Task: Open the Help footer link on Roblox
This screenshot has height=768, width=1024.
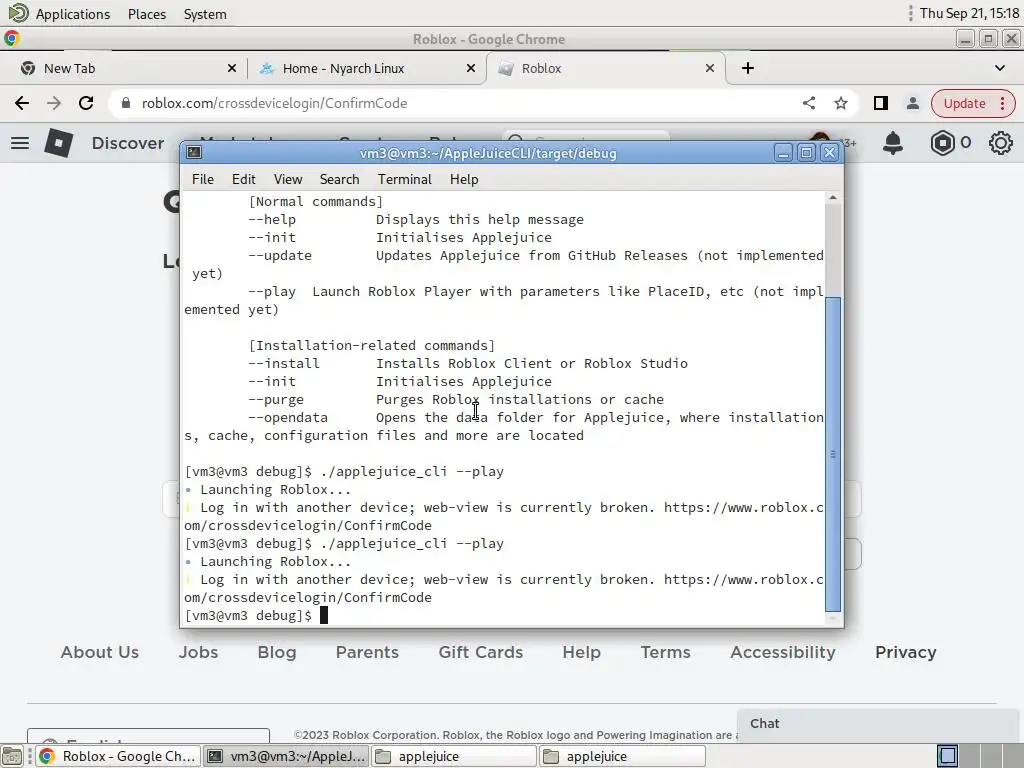Action: (581, 652)
